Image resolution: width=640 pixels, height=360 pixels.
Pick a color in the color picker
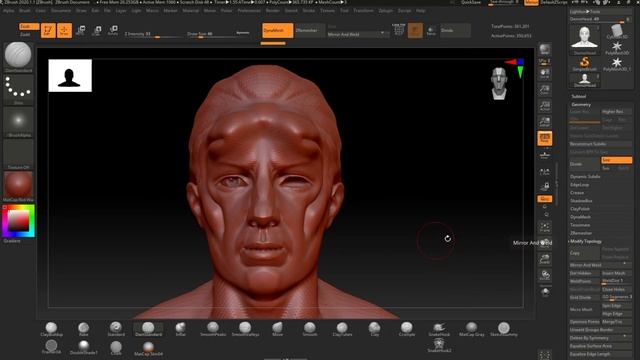point(18,221)
